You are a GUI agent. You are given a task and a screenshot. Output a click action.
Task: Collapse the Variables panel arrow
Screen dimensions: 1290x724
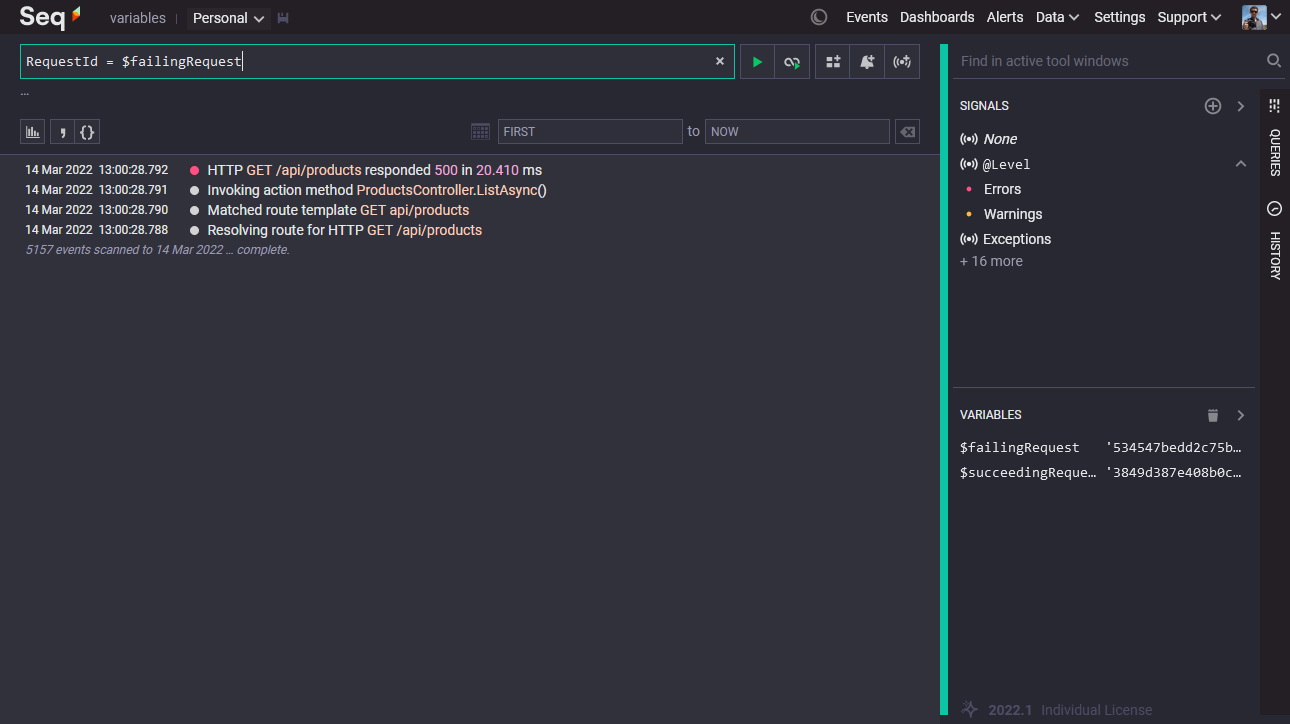[1241, 415]
